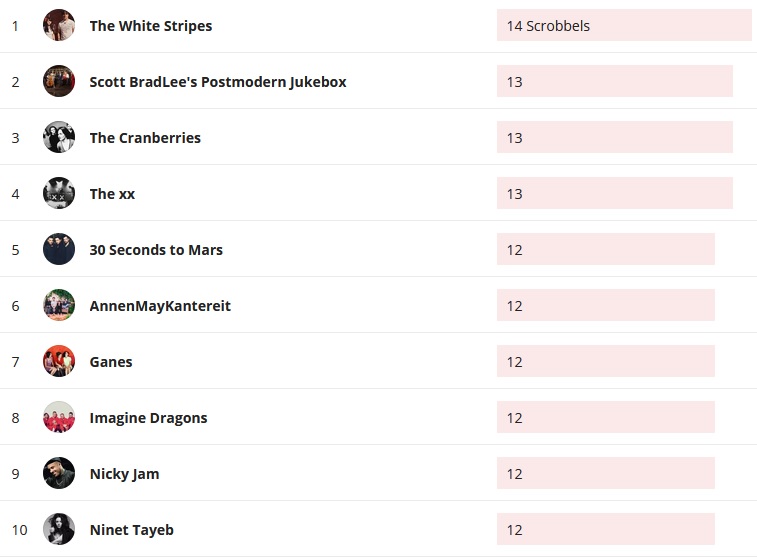
Task: Open The White Stripes artist link
Action: 151,26
